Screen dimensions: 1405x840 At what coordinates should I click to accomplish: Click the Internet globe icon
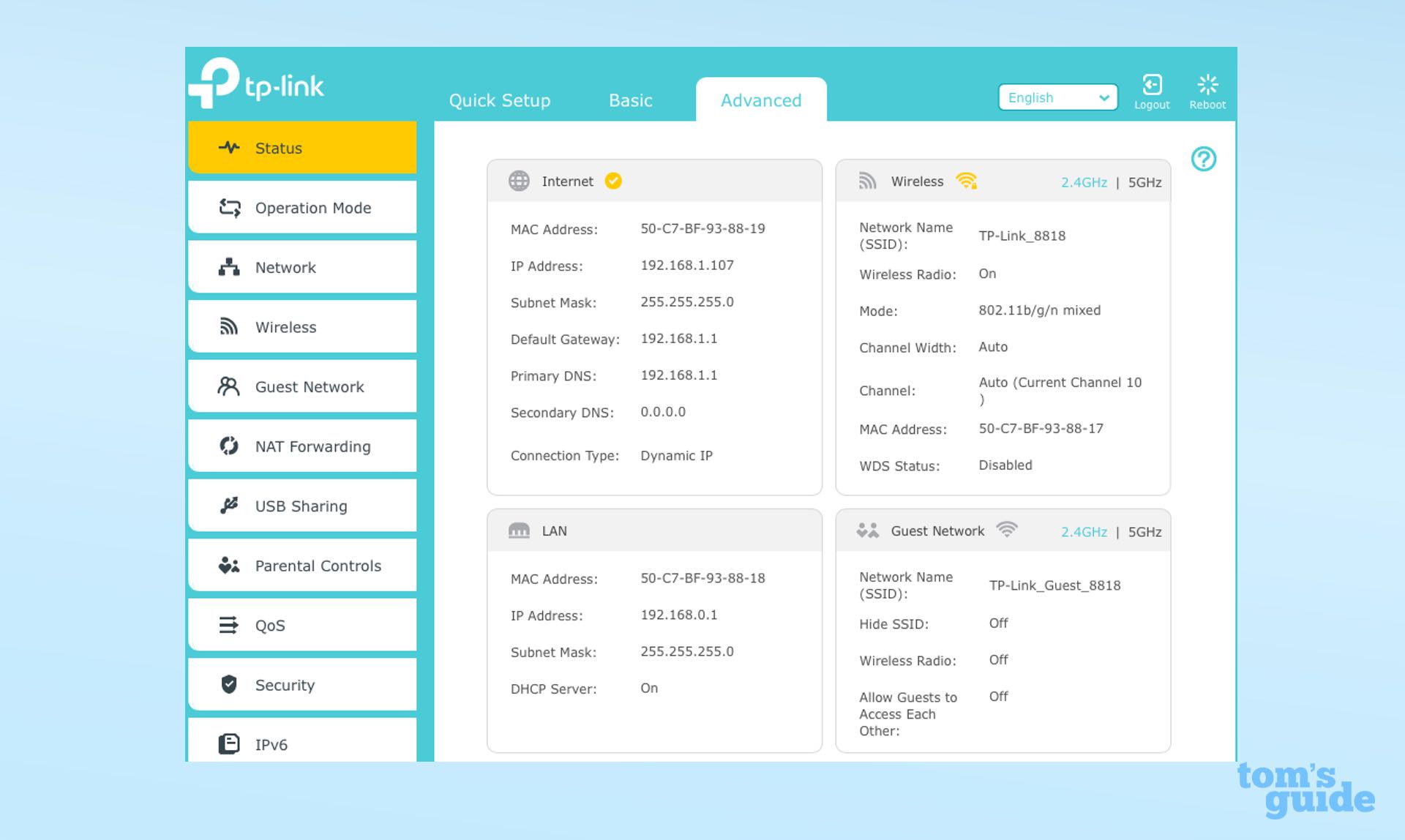(519, 181)
